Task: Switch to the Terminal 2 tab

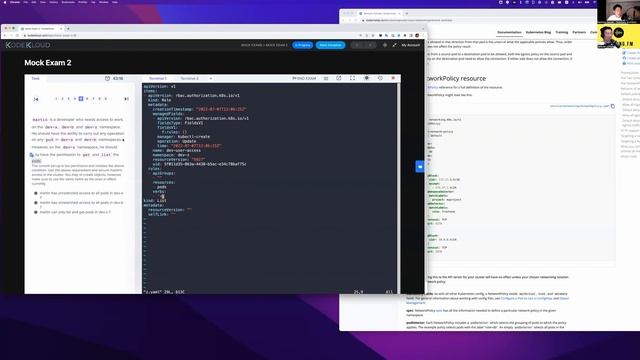Action: coord(189,78)
